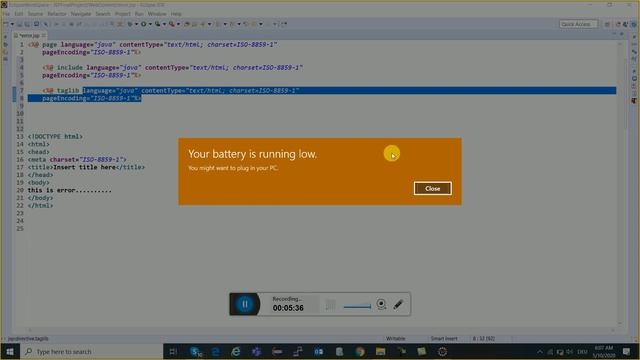Open Outlook from the taskbar
The image size is (640, 360).
318,351
